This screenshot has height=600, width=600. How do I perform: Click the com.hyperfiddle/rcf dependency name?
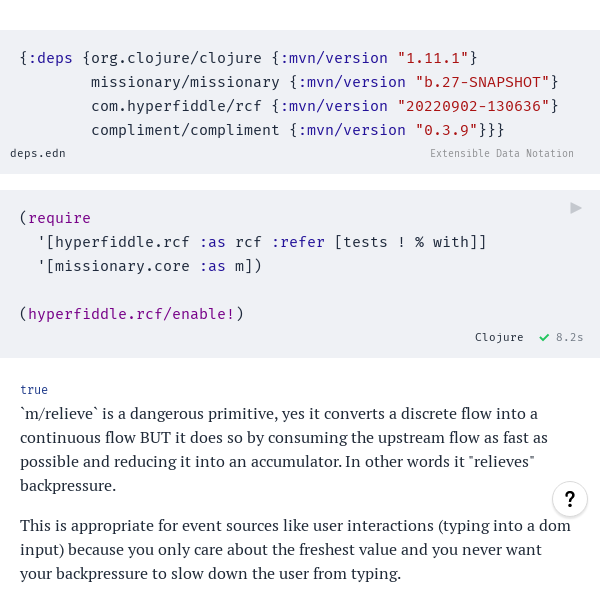(176, 106)
